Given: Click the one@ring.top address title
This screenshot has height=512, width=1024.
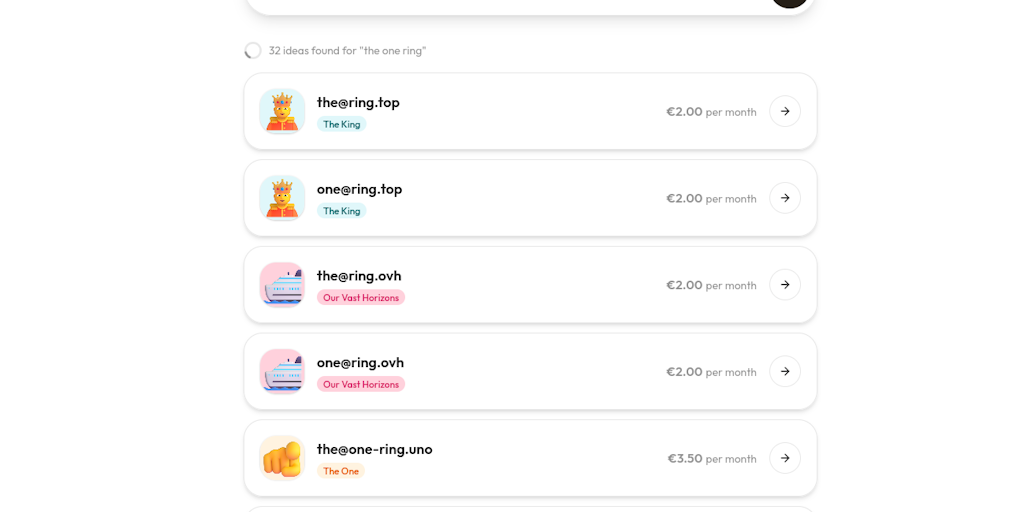Looking at the screenshot, I should tap(359, 189).
